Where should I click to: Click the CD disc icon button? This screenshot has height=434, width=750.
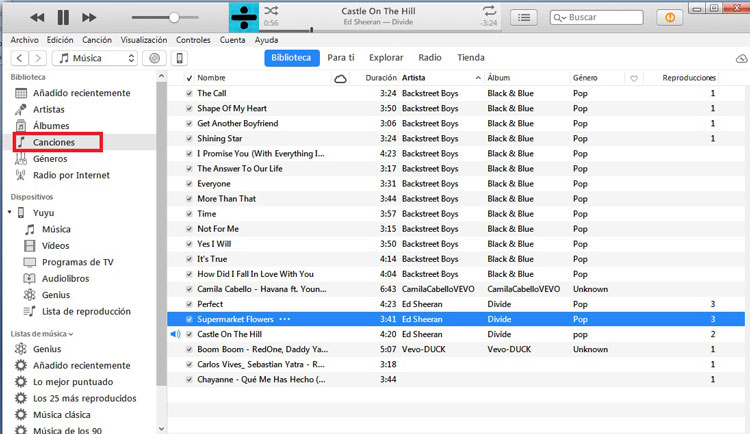click(154, 58)
